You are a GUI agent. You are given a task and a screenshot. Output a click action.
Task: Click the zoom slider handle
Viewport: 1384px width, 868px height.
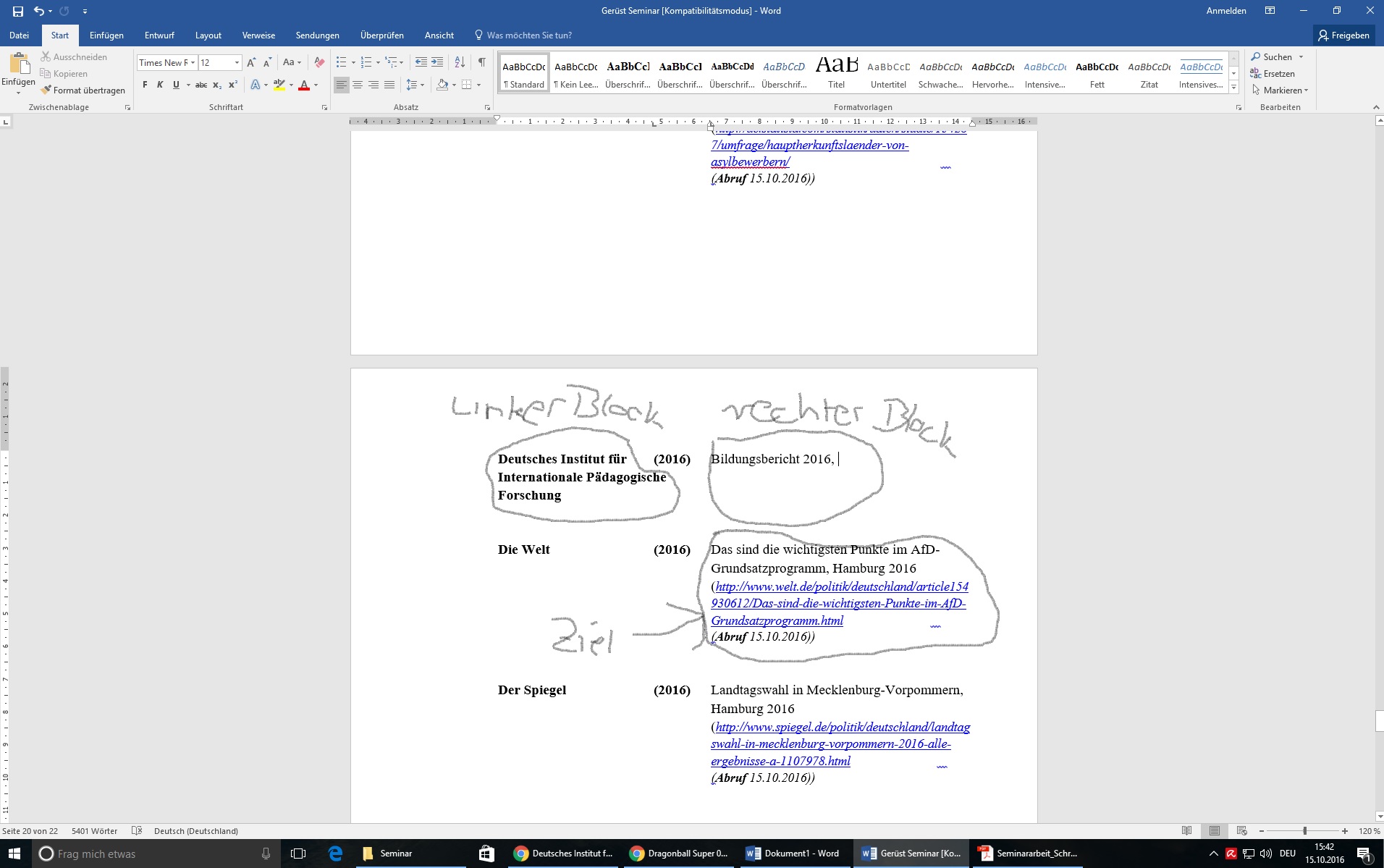[1304, 831]
